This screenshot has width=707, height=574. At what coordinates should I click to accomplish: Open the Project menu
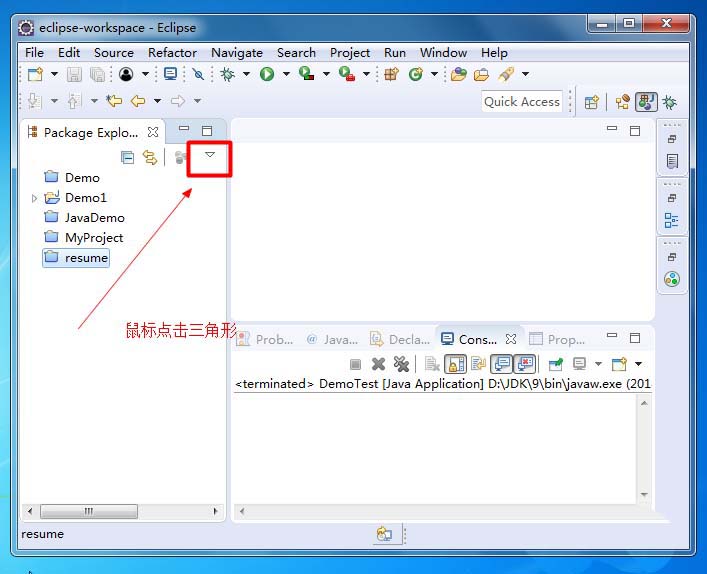point(349,53)
